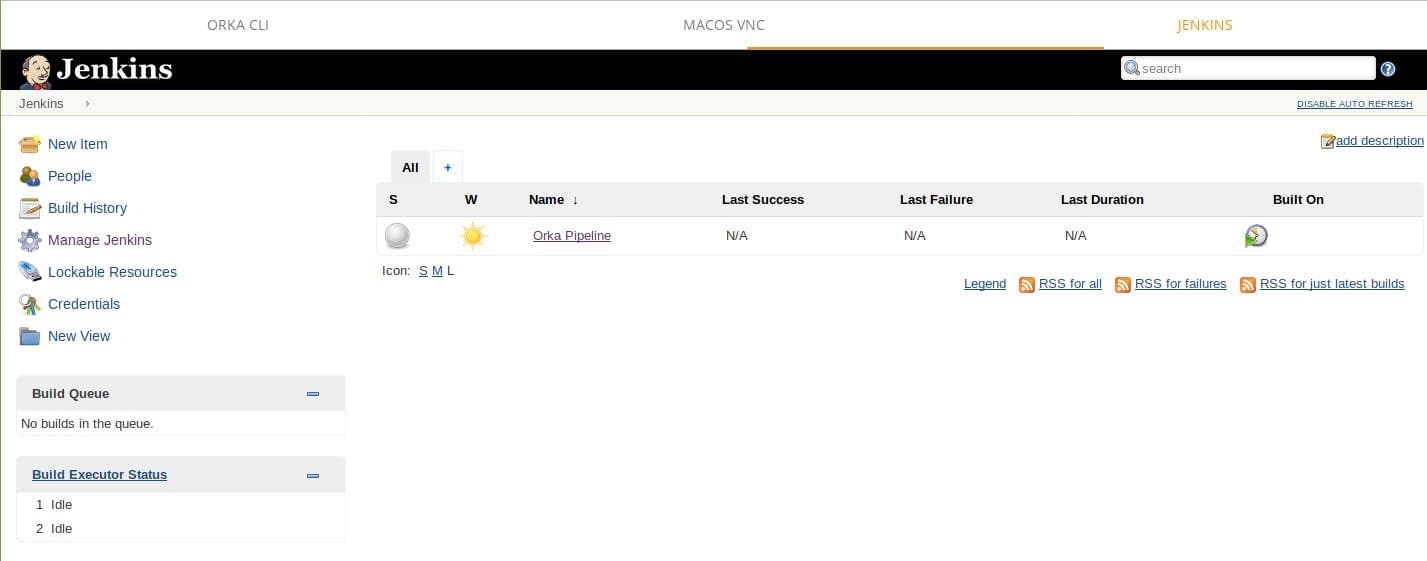Open the New Item link
The height and width of the screenshot is (561, 1427).
click(x=78, y=144)
